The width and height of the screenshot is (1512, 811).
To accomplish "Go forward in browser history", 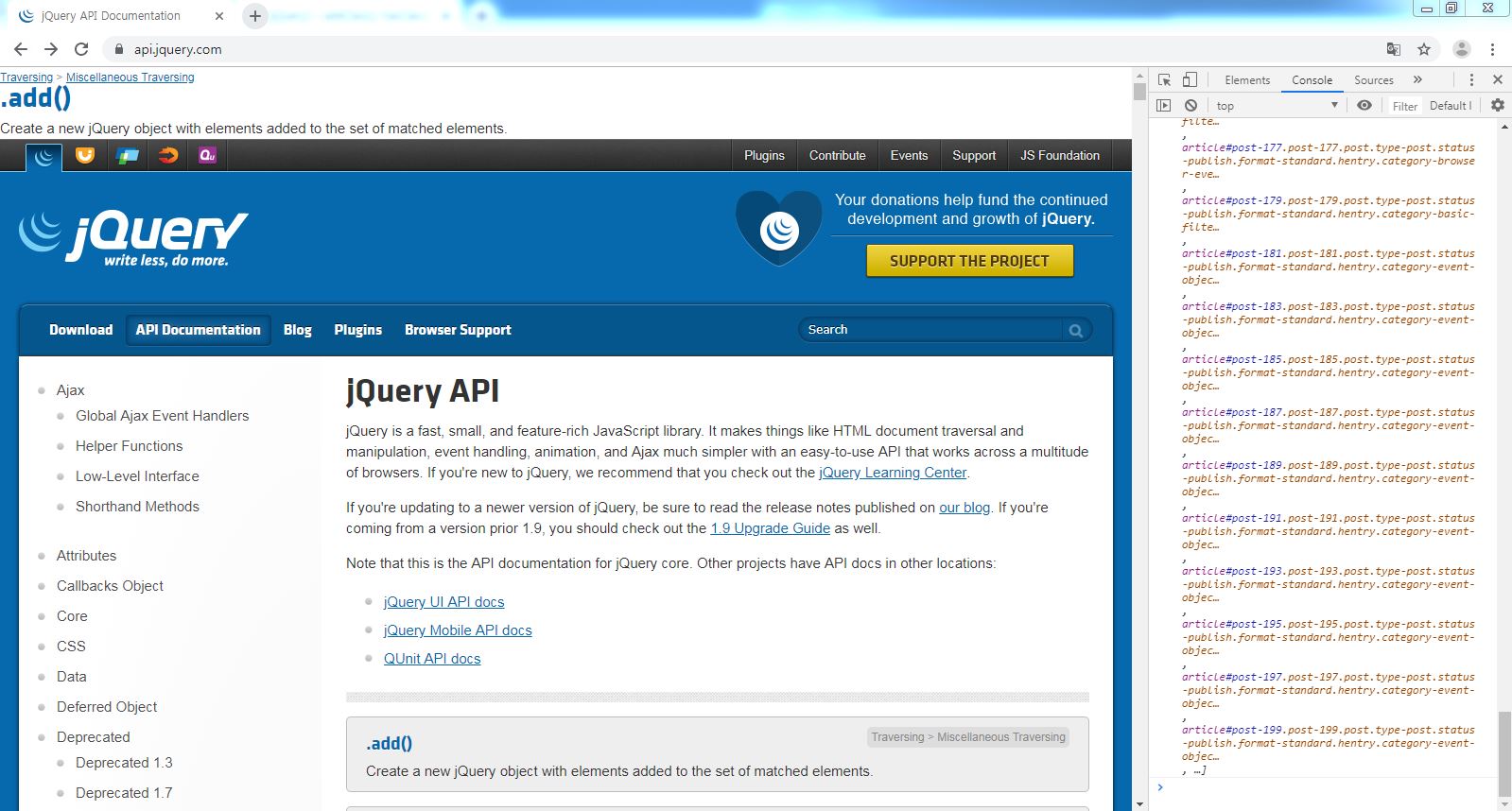I will [x=51, y=49].
